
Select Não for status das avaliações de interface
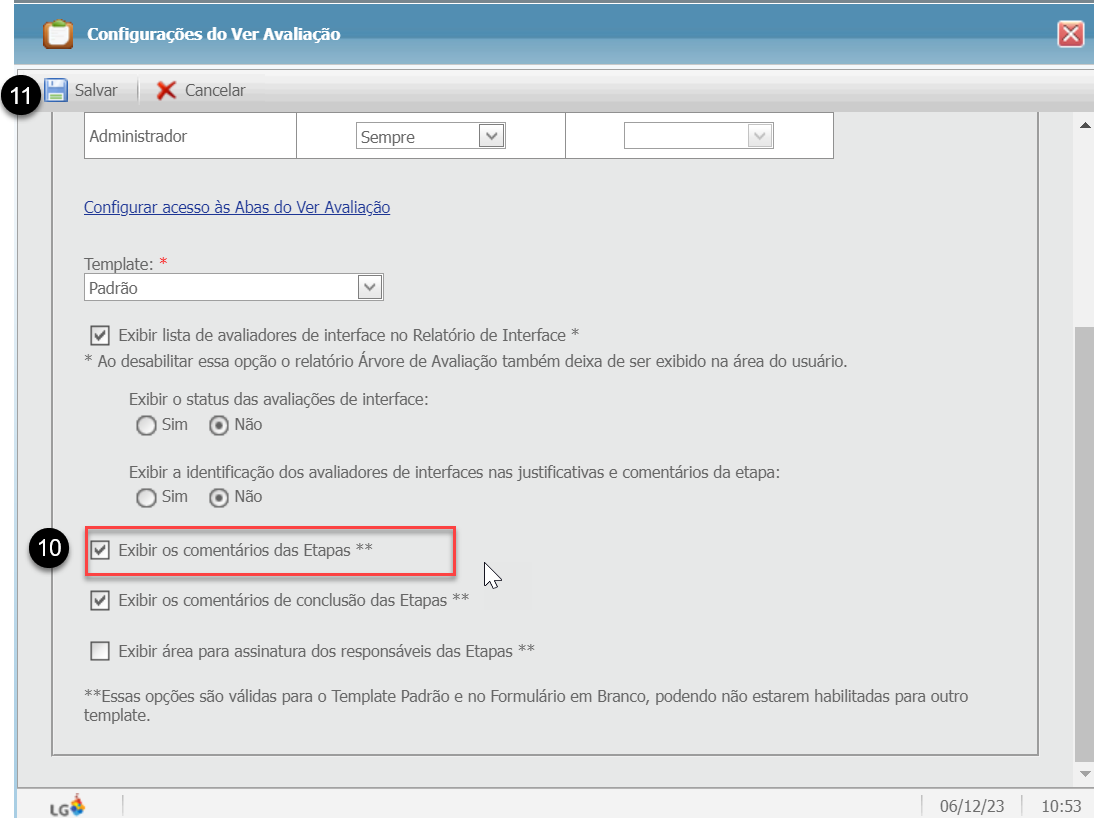point(218,425)
